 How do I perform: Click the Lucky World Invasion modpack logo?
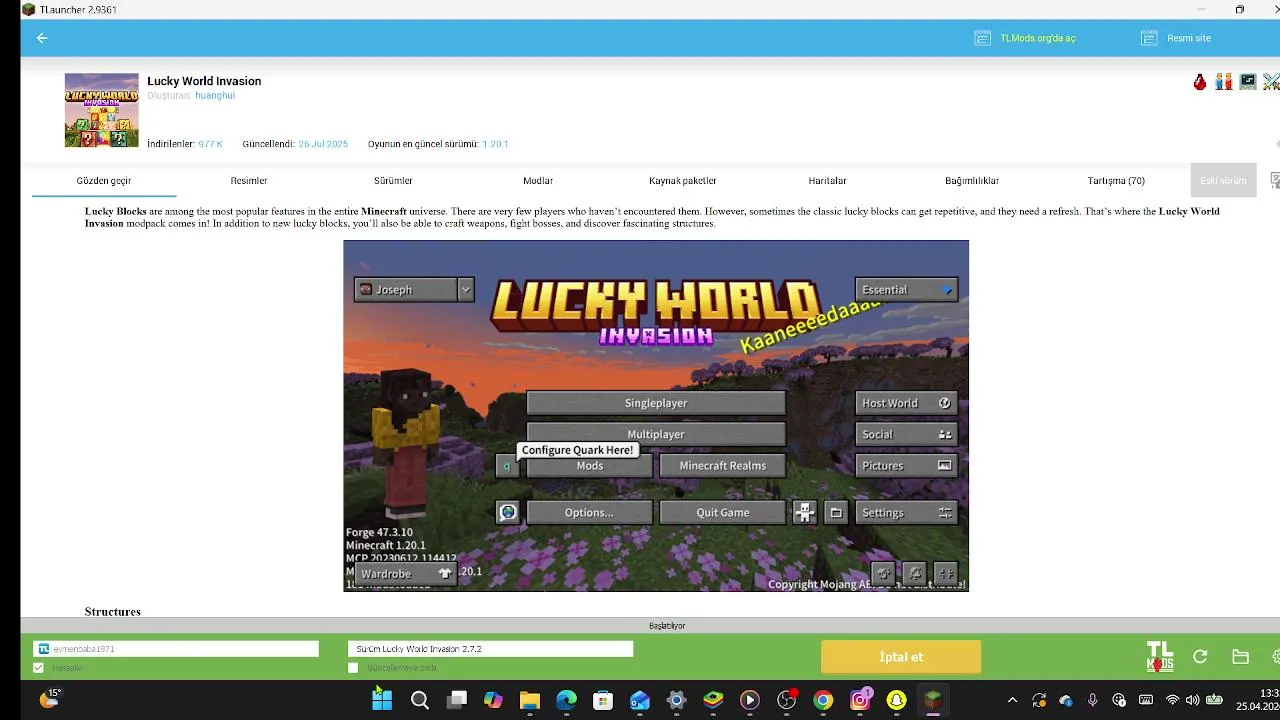(102, 110)
